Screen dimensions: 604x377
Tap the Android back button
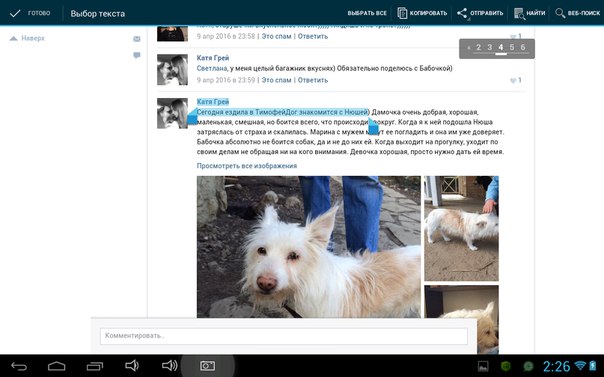19,366
